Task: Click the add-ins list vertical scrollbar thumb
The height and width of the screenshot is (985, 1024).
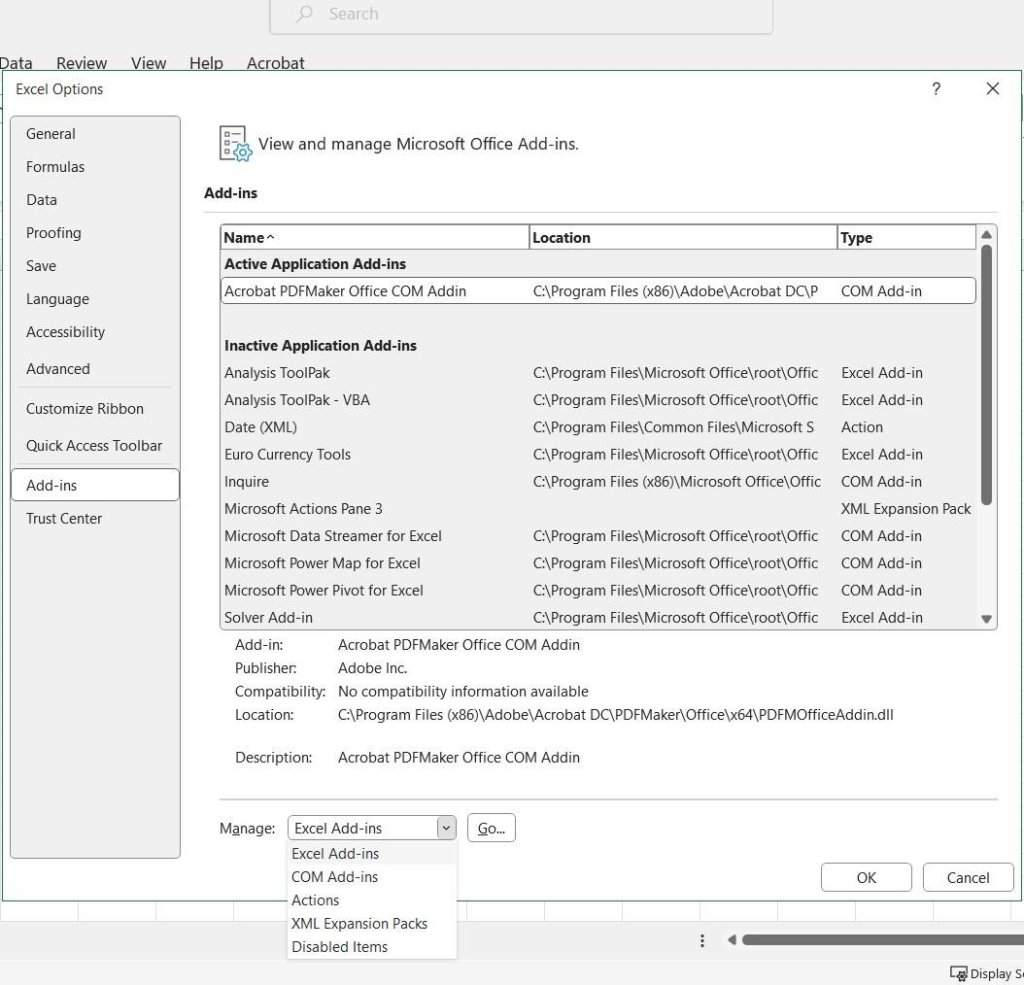Action: [x=986, y=374]
